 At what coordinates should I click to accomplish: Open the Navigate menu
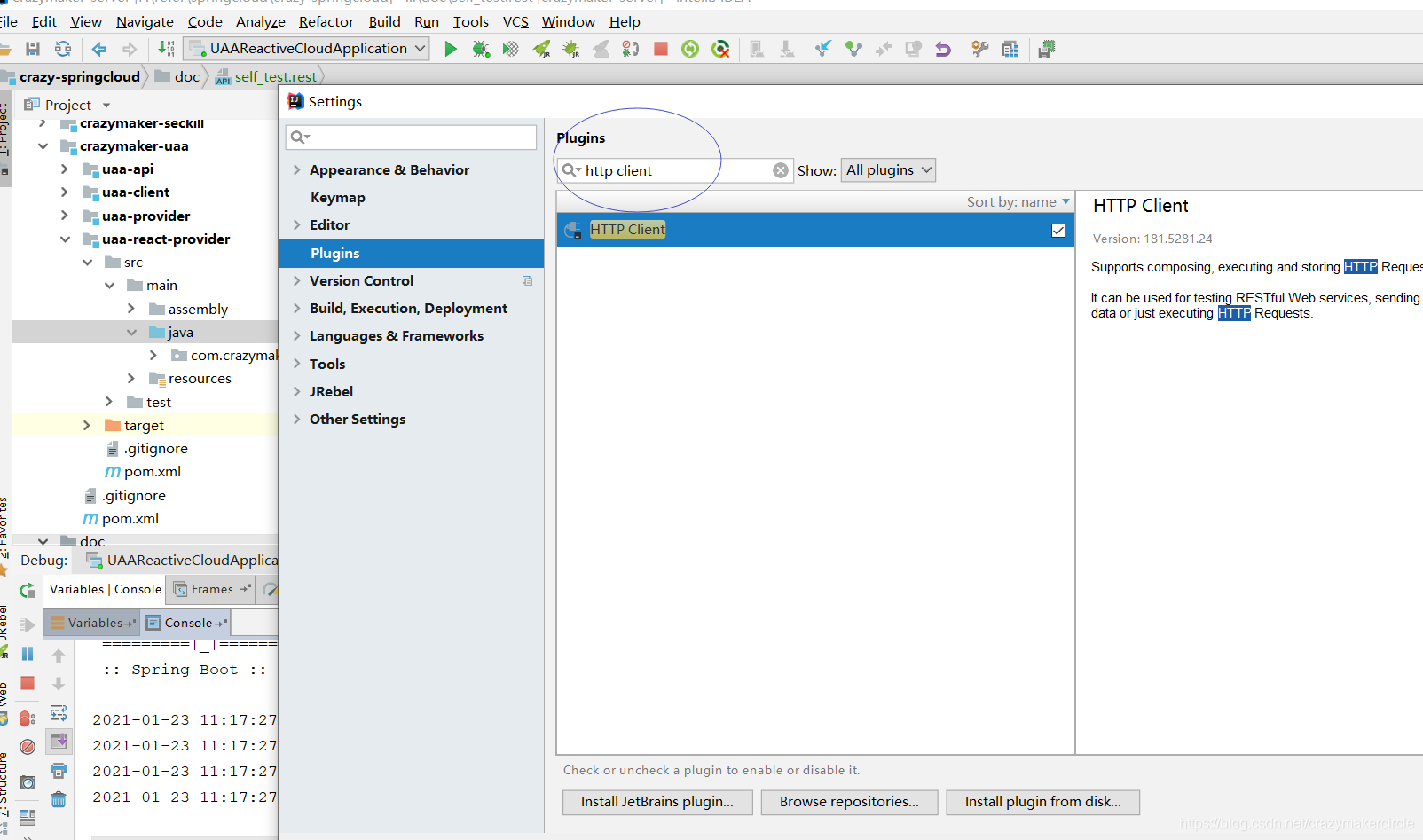click(x=145, y=21)
